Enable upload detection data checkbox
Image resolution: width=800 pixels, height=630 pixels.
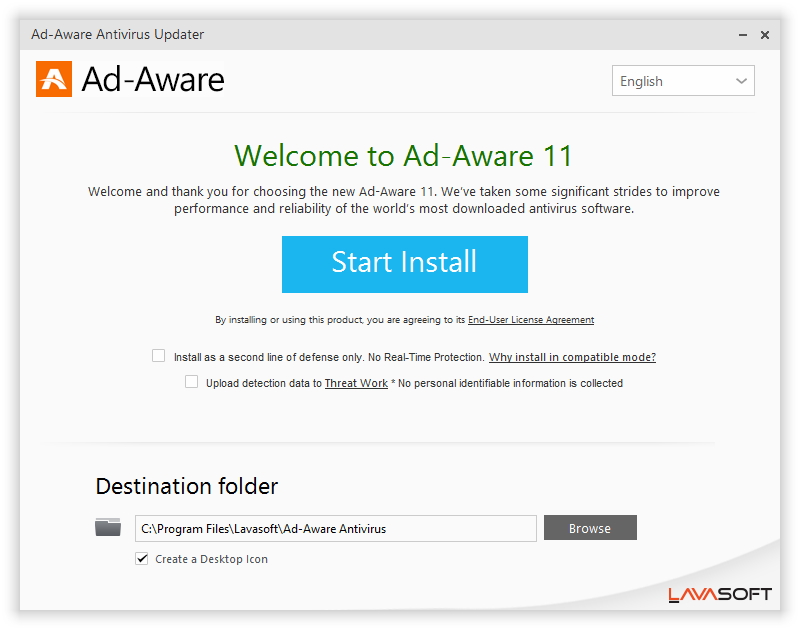[191, 382]
